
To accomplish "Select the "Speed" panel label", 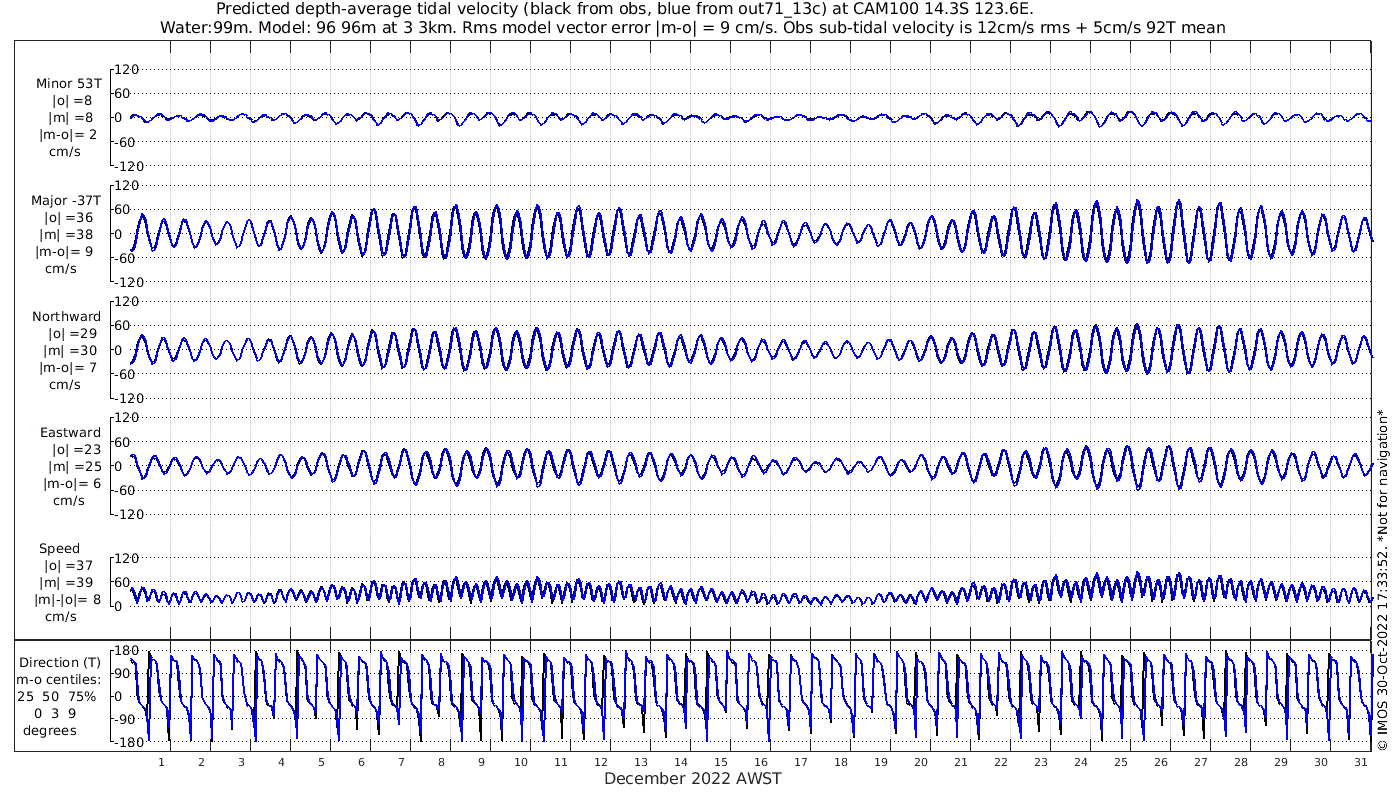I will [59, 549].
